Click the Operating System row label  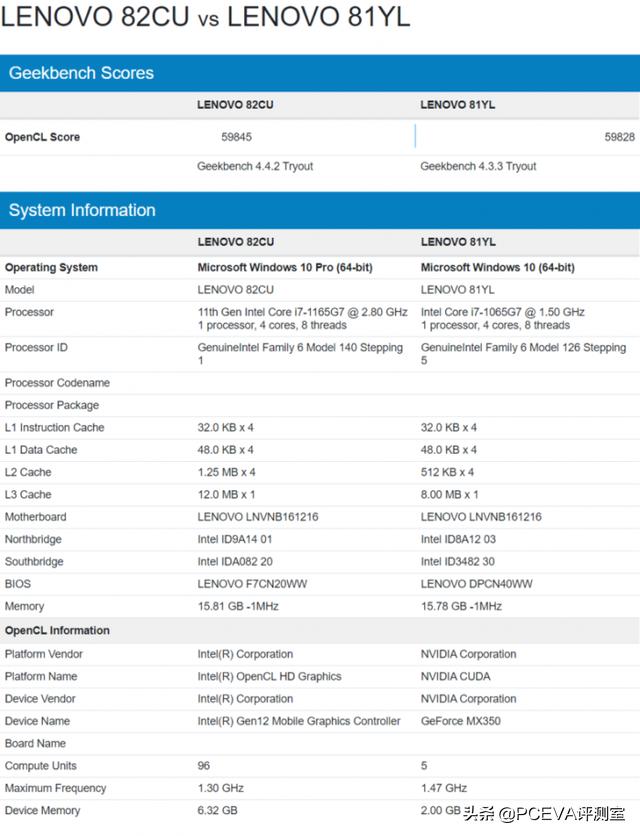51,268
